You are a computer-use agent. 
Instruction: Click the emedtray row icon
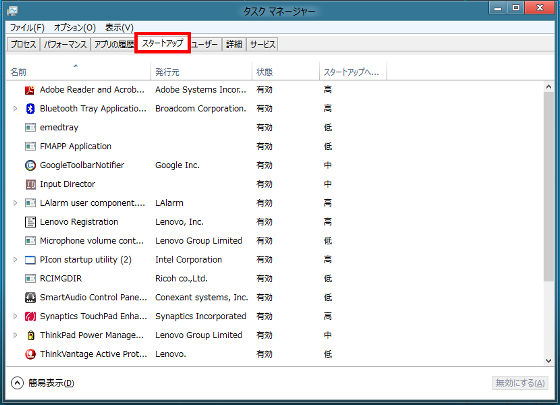coord(30,128)
